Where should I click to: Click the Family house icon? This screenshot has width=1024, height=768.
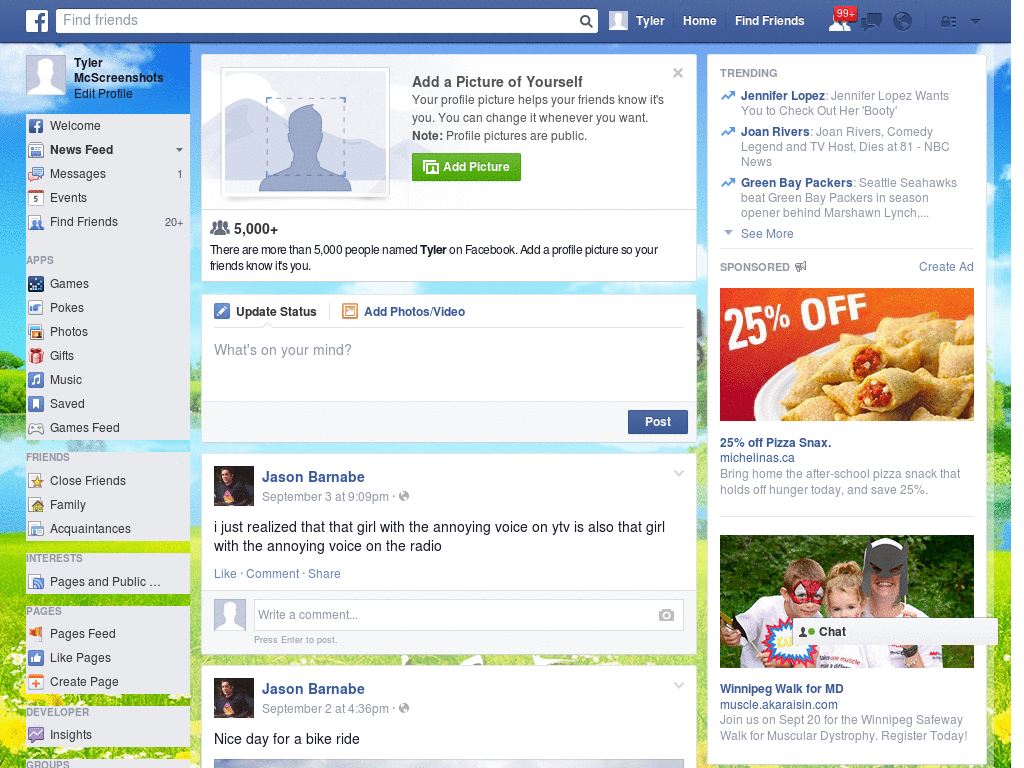click(36, 505)
